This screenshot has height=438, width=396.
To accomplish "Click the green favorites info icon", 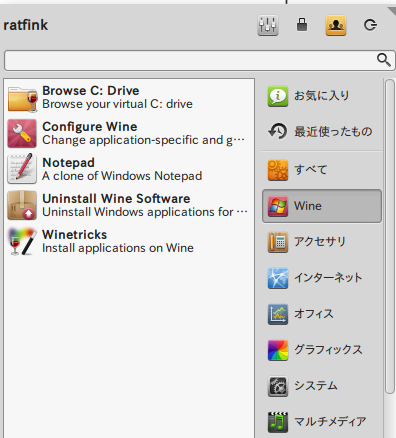I will point(278,96).
